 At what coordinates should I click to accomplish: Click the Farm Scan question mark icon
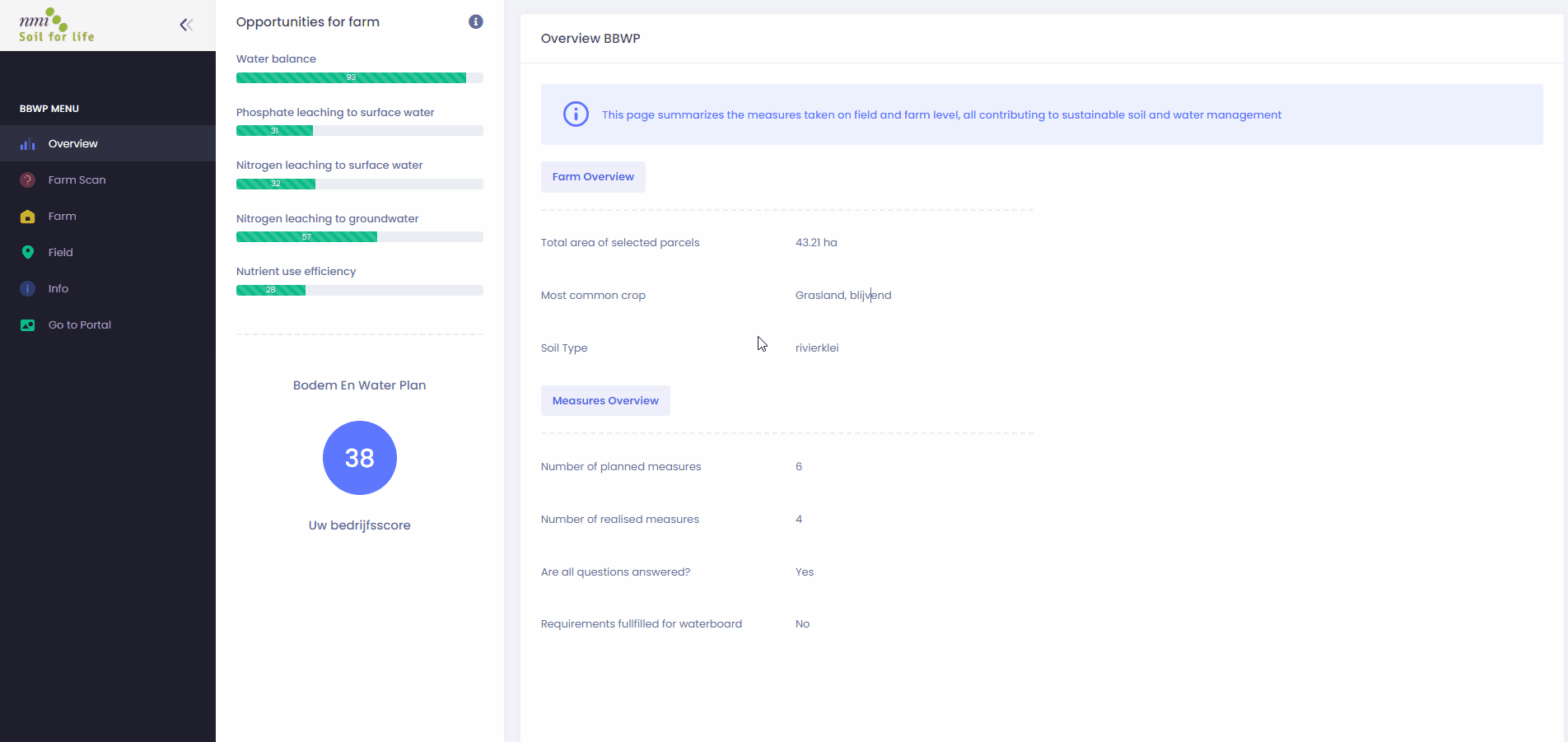point(28,180)
